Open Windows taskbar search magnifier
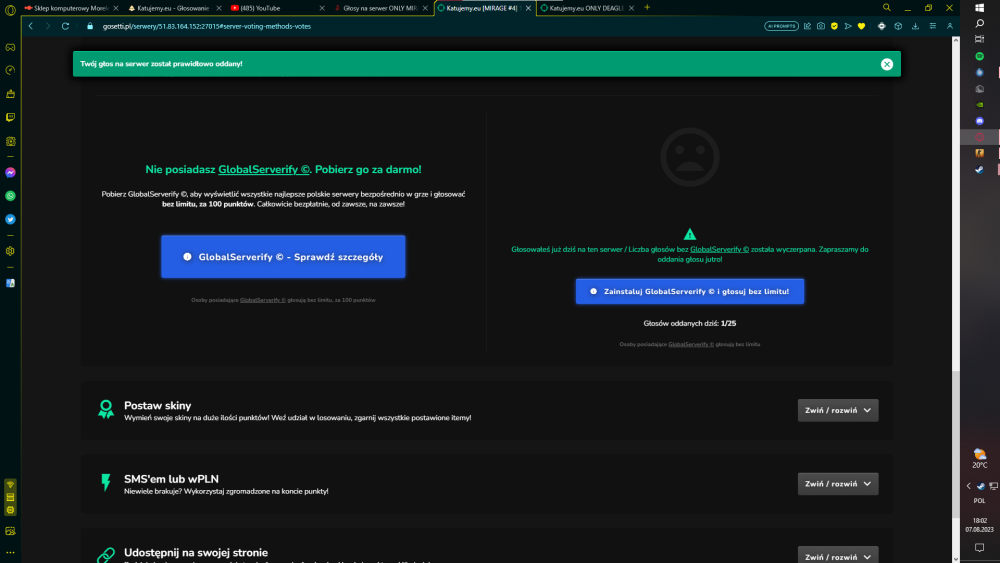 click(x=980, y=24)
